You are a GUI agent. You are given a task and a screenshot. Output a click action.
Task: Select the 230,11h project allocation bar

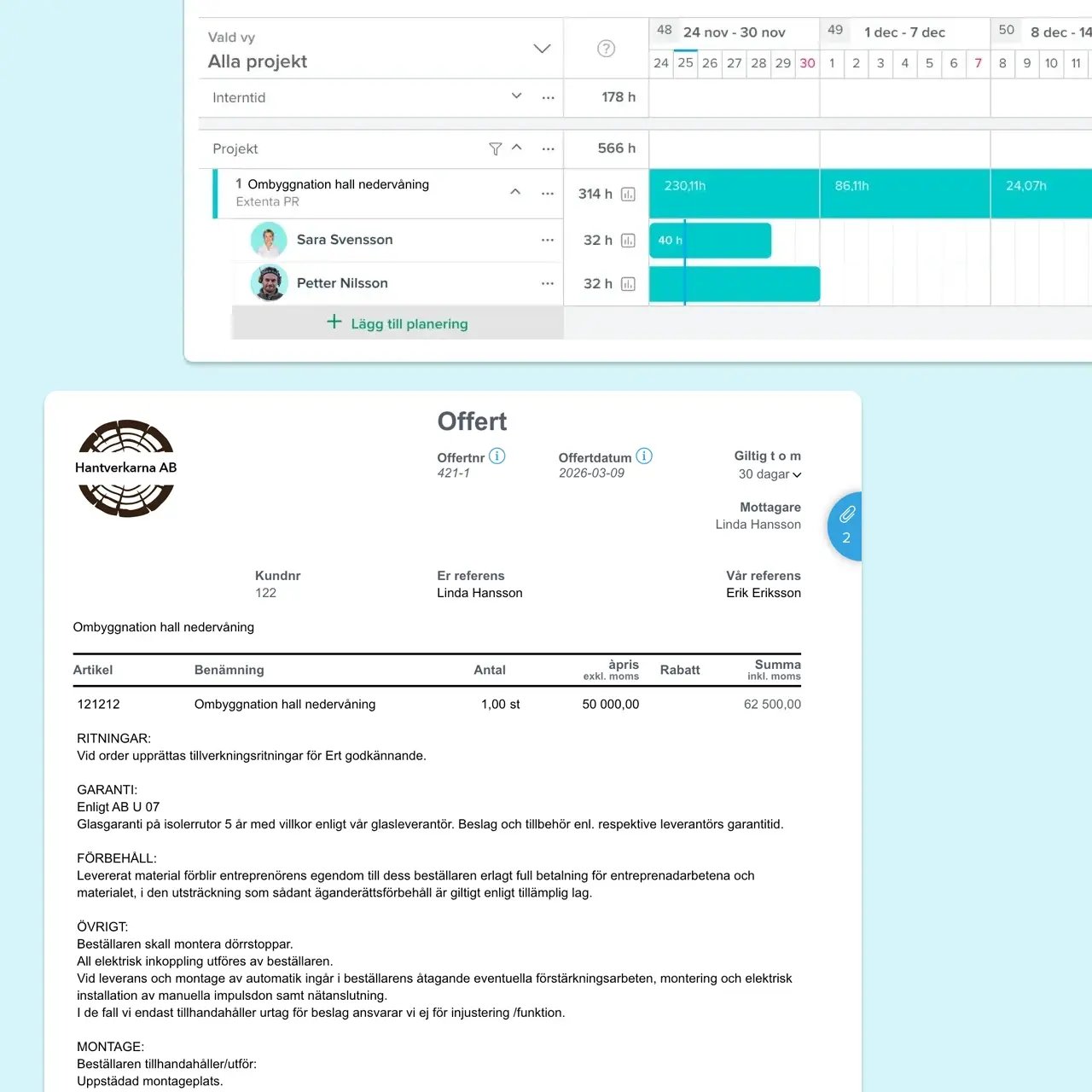(734, 193)
